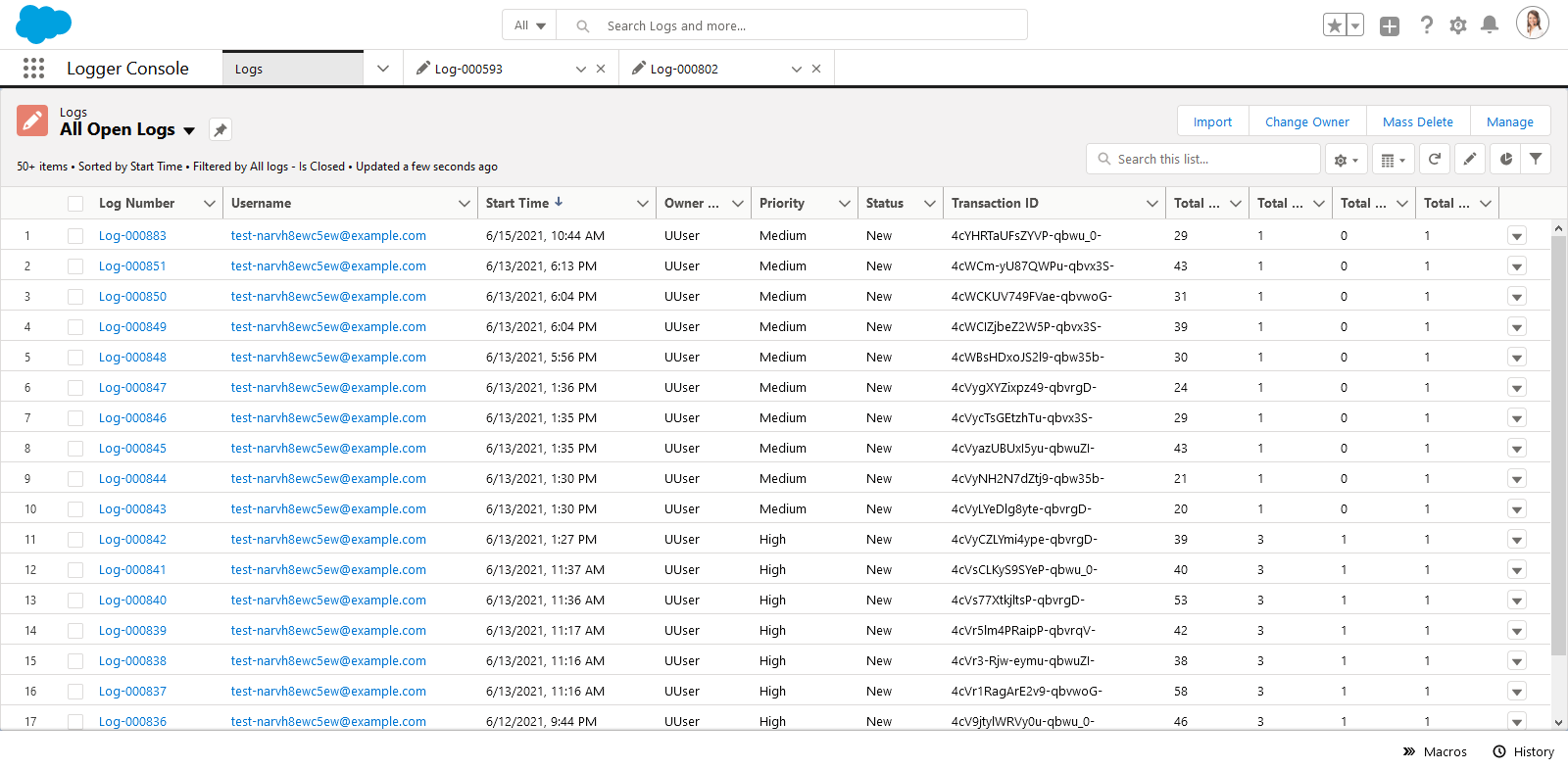
Task: Expand the All Open Logs view dropdown
Action: 189,130
